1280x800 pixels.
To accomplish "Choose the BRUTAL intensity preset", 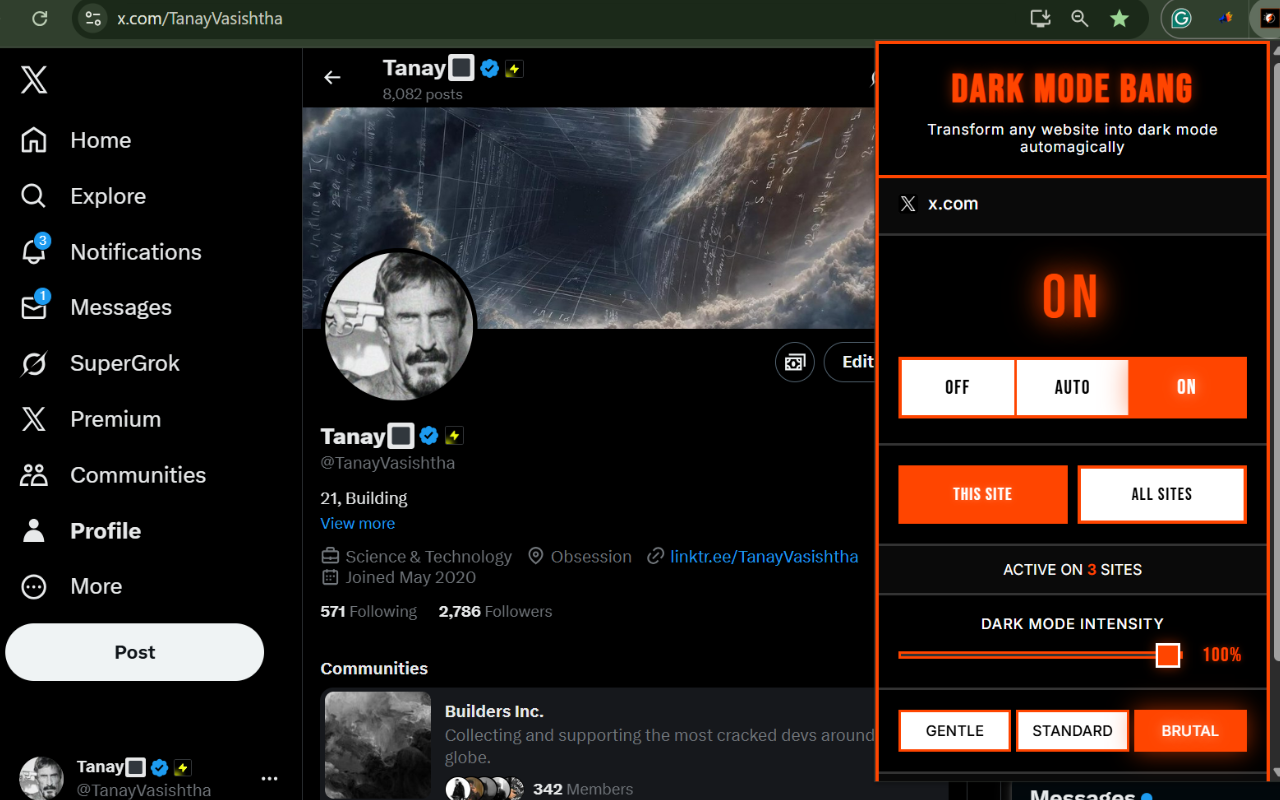I will 1190,730.
